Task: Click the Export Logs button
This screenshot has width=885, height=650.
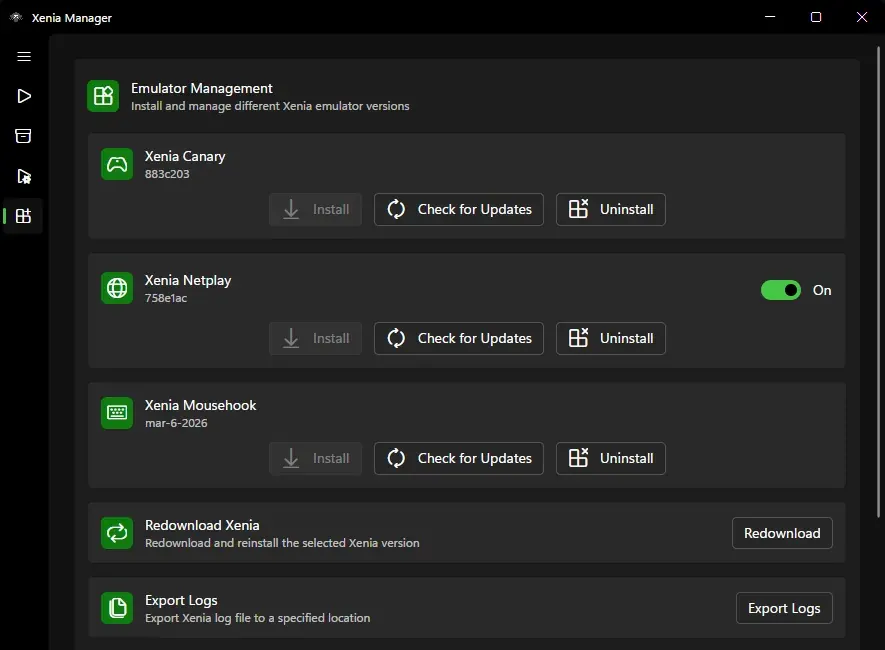Action: tap(784, 608)
